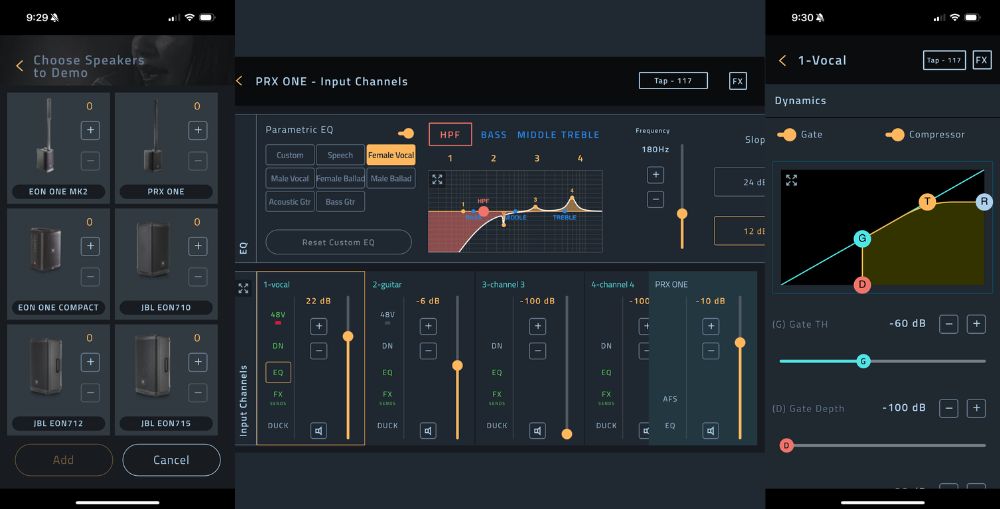Open FX on the 1-Vocal screen
1000x509 pixels.
click(x=982, y=60)
